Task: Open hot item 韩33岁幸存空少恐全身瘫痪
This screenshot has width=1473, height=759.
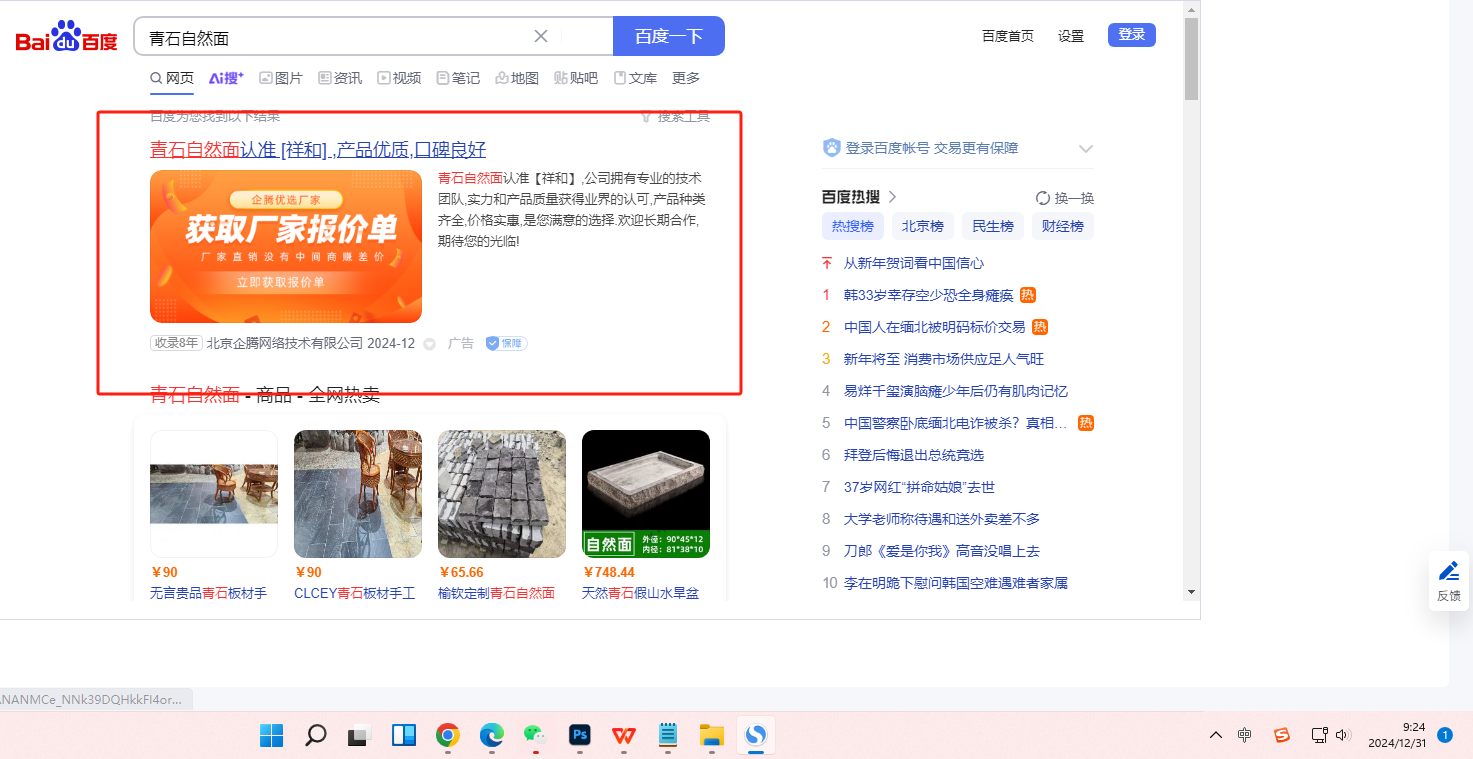Action: (x=929, y=295)
